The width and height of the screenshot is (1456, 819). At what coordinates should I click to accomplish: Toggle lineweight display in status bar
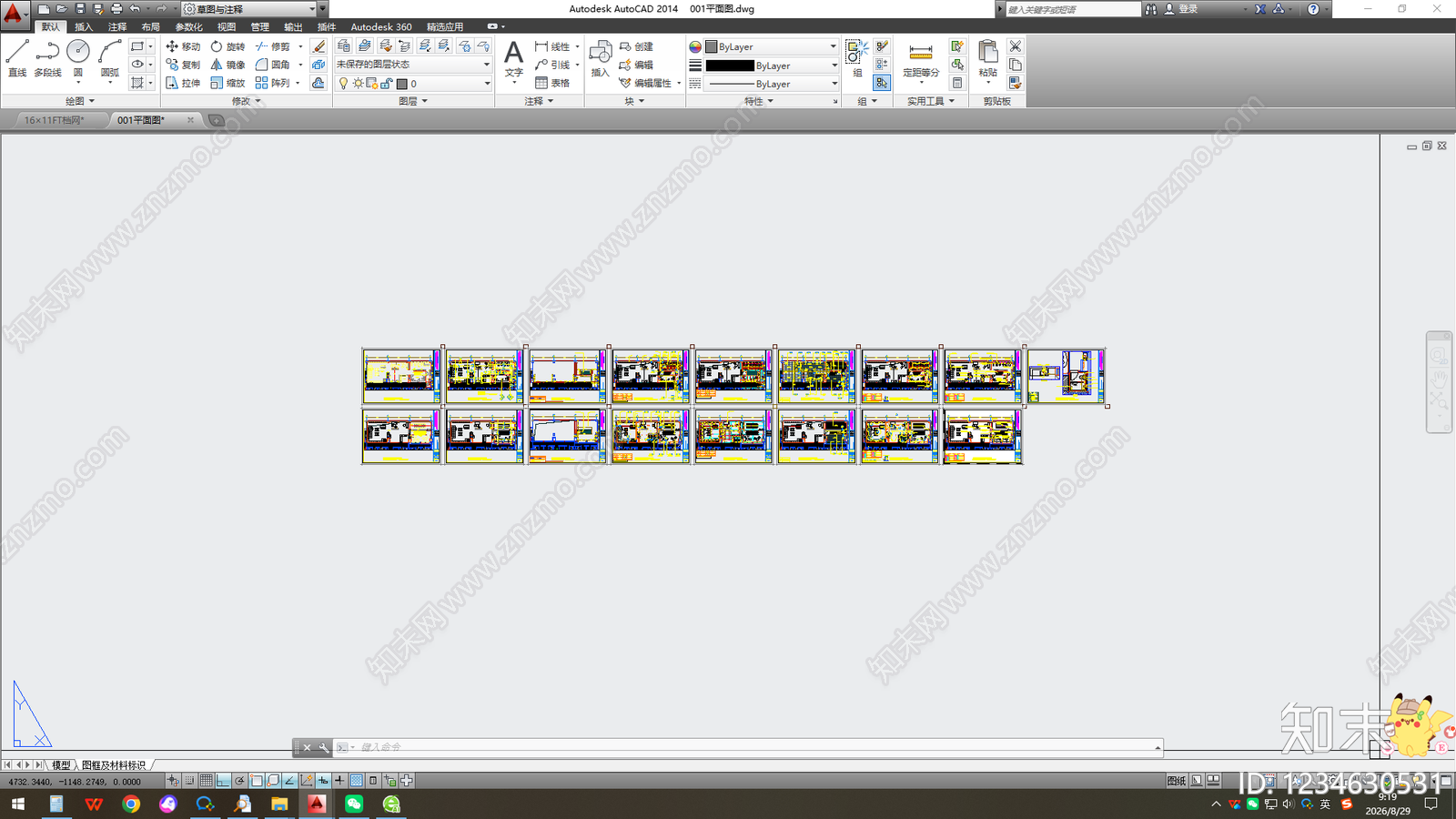coord(339,781)
